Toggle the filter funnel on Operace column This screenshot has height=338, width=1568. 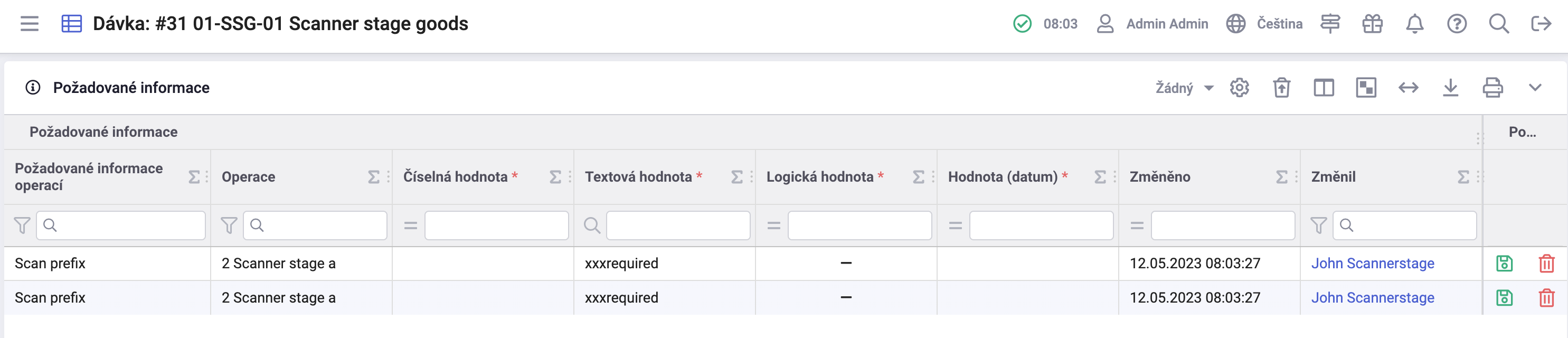[x=228, y=226]
